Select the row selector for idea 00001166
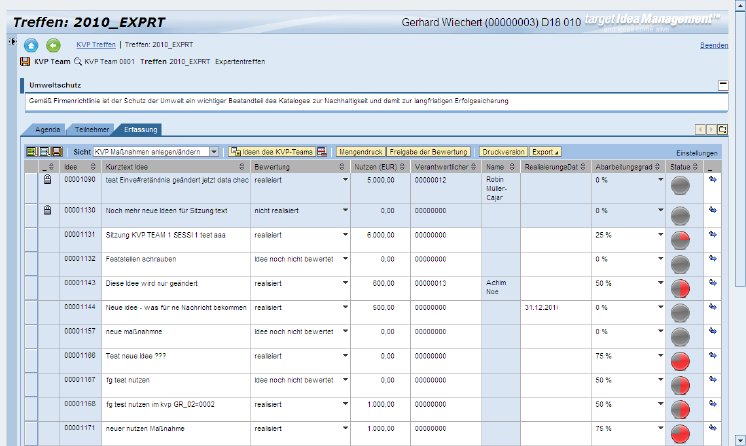This screenshot has height=446, width=746. pos(30,359)
